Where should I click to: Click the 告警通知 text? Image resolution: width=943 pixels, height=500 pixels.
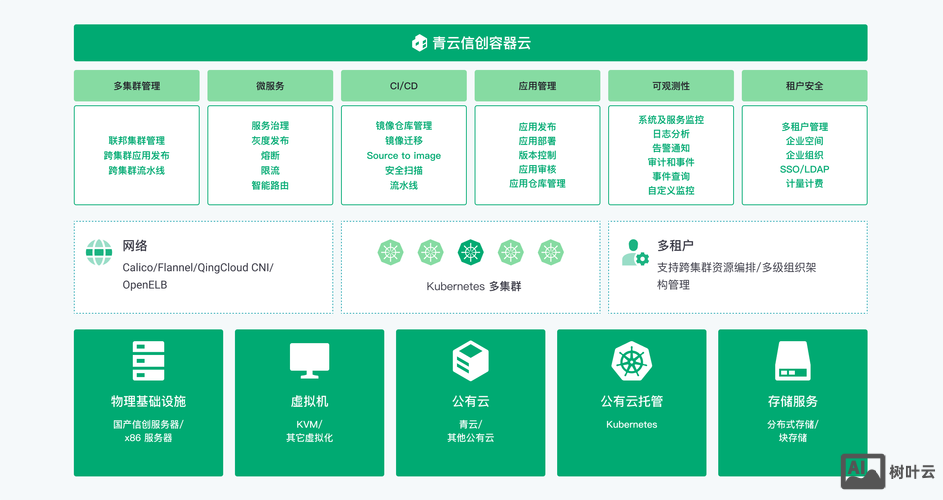tap(671, 147)
